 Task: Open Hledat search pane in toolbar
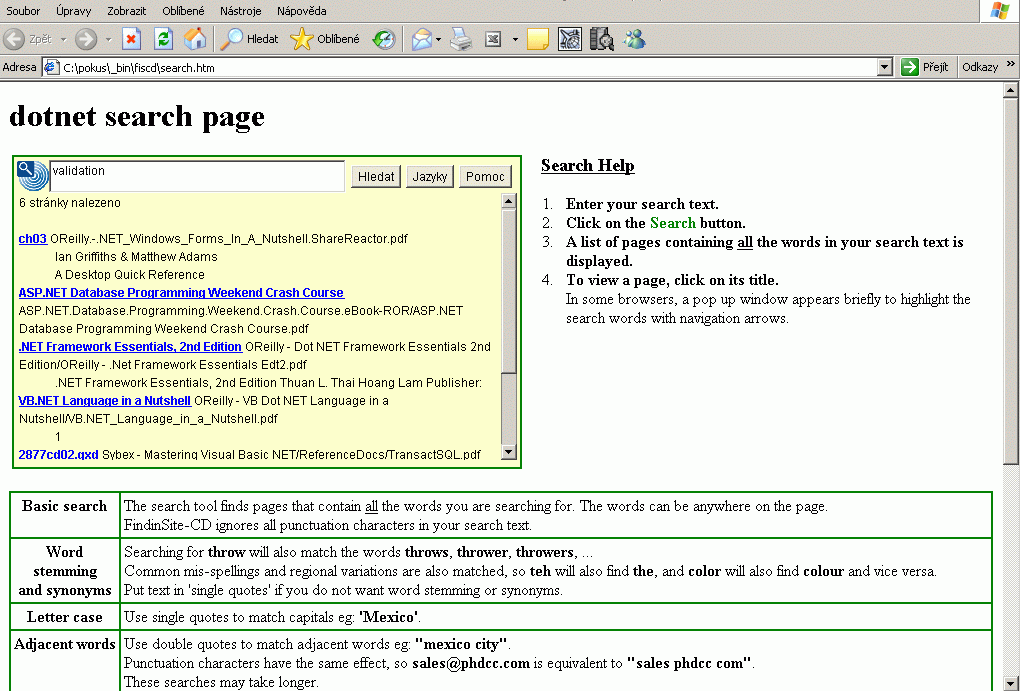coord(250,39)
